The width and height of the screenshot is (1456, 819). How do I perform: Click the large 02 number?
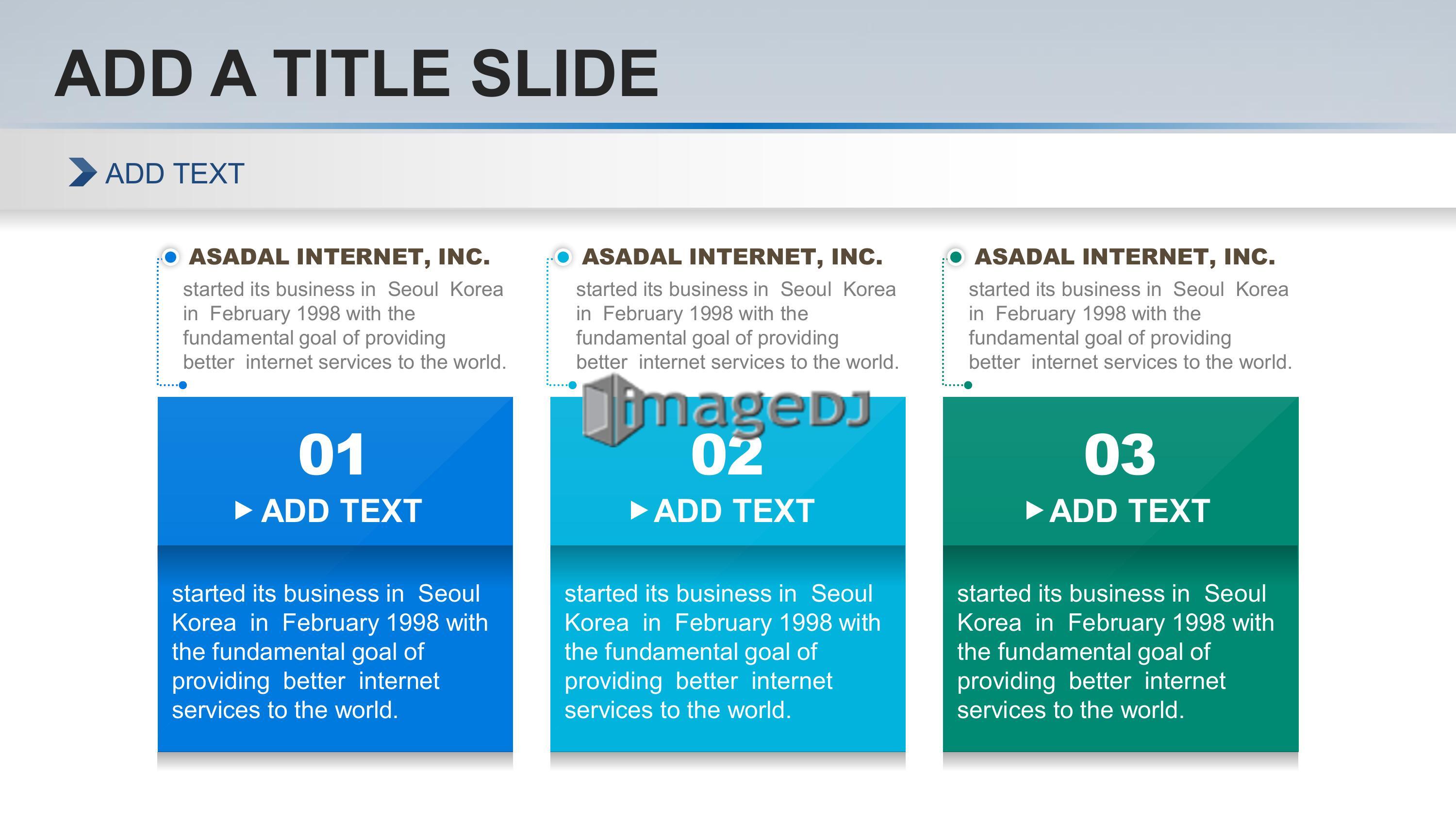tap(727, 455)
